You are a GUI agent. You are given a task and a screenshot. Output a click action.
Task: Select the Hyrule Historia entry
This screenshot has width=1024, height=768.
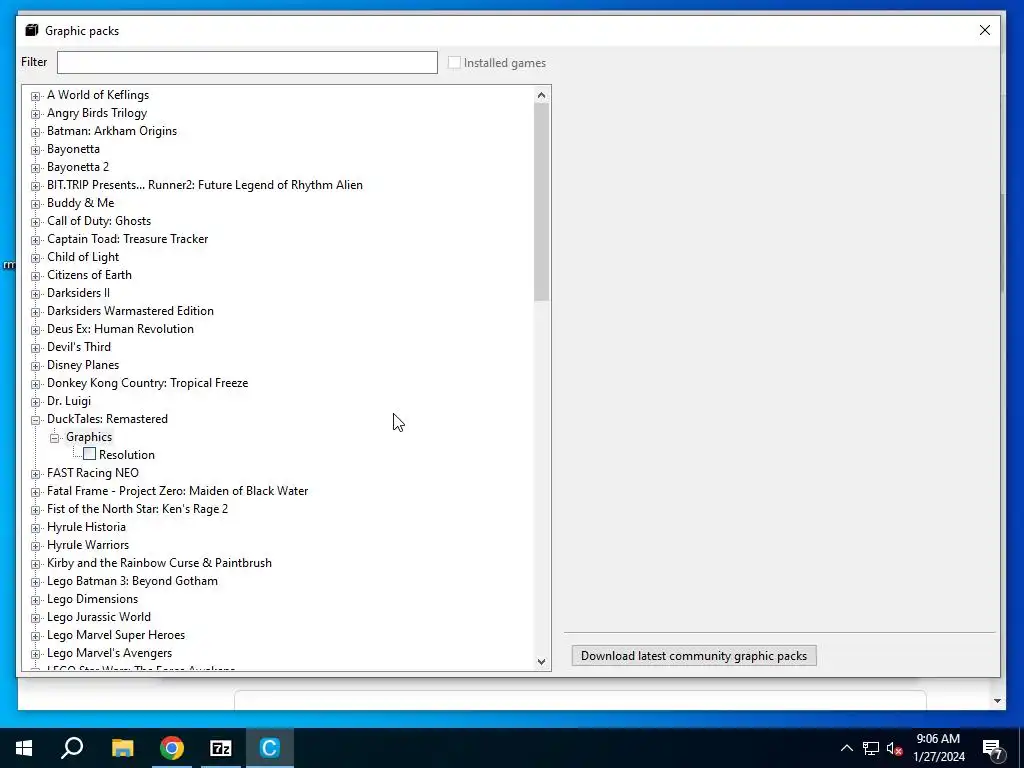click(x=86, y=527)
